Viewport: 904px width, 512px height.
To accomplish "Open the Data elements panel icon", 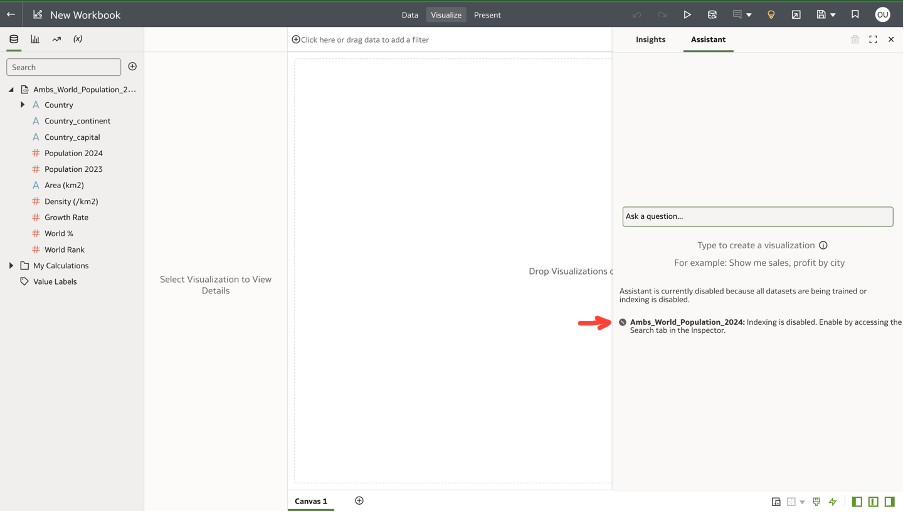I will coord(14,39).
